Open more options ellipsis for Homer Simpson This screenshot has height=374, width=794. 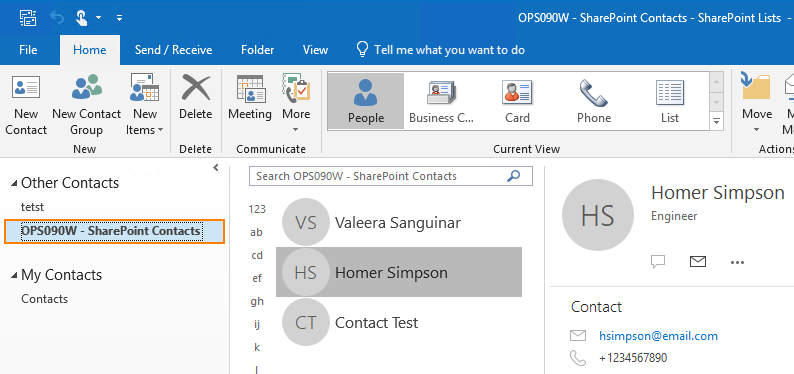(737, 262)
